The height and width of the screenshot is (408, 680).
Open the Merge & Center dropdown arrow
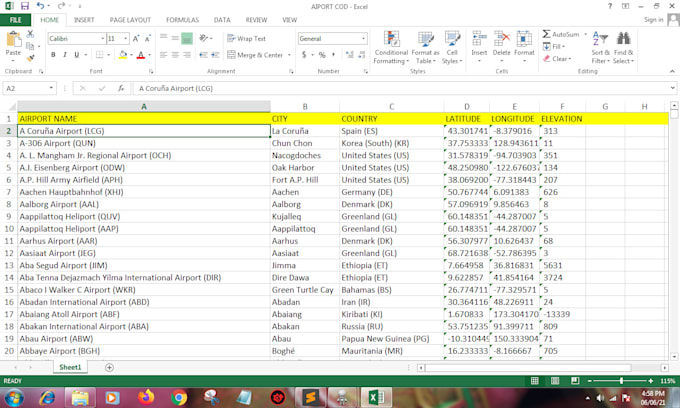[289, 55]
